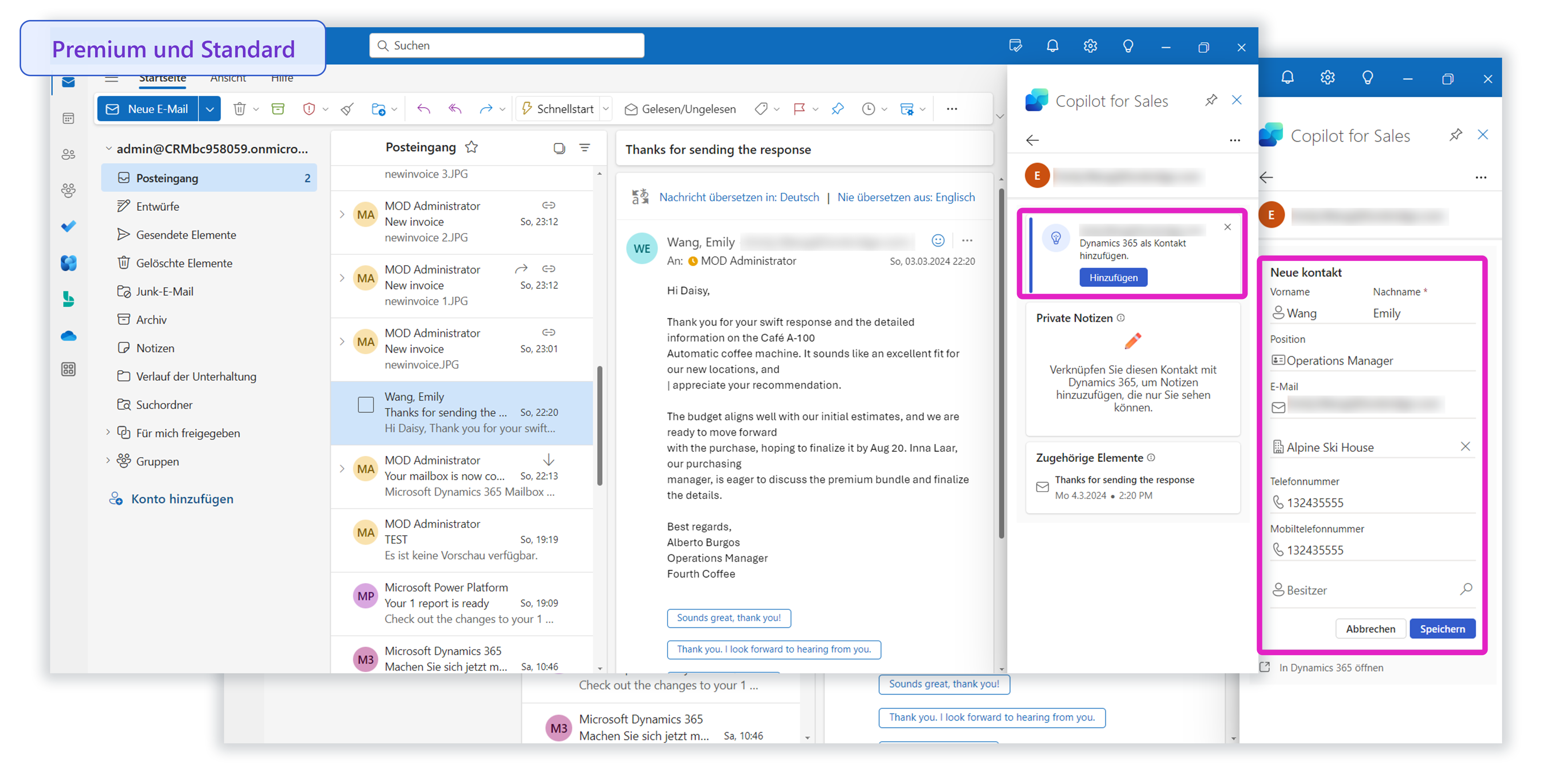This screenshot has height=784, width=1554.
Task: Click the message list scrollbar thumb
Action: 600,425
